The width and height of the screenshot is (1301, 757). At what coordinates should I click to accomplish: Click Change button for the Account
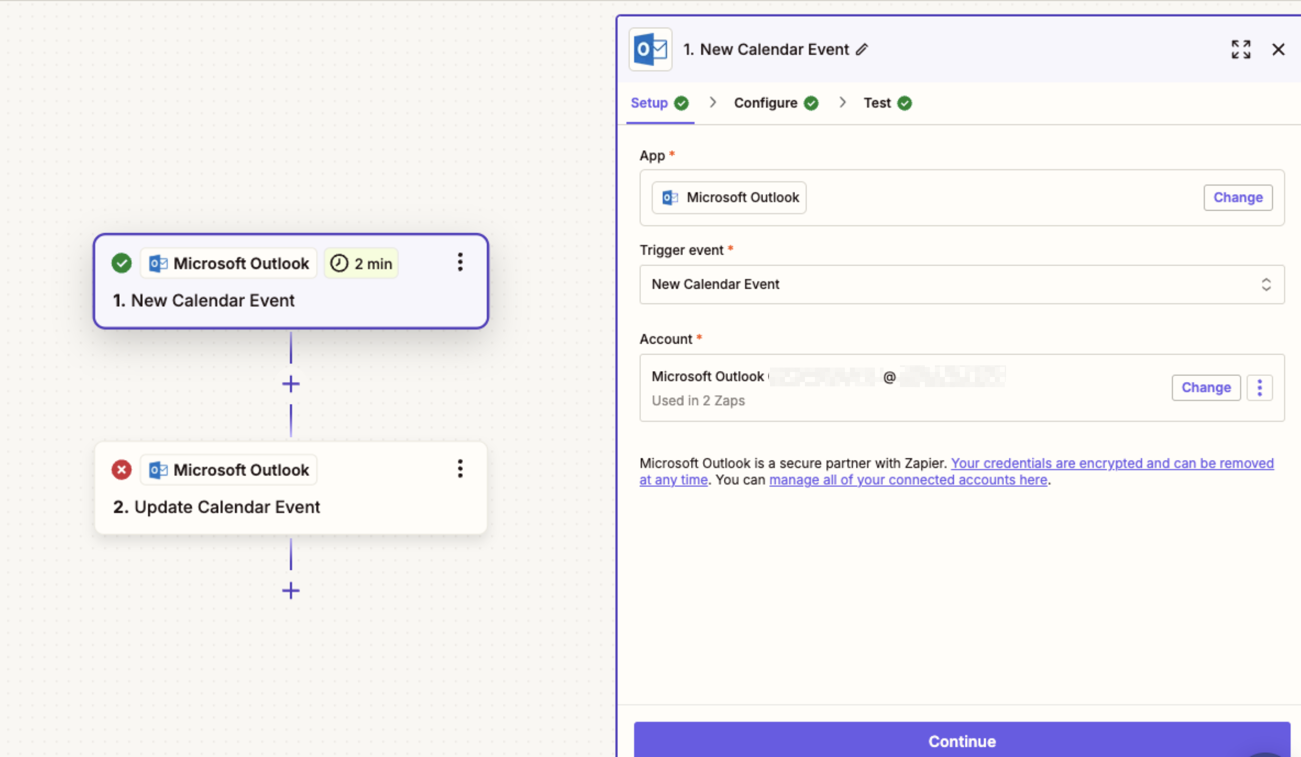click(x=1205, y=388)
